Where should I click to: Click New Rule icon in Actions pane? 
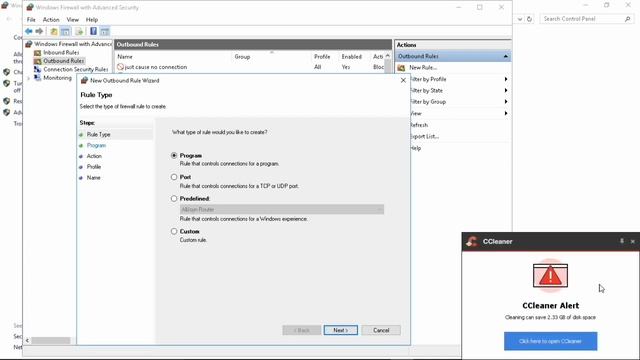(x=401, y=68)
